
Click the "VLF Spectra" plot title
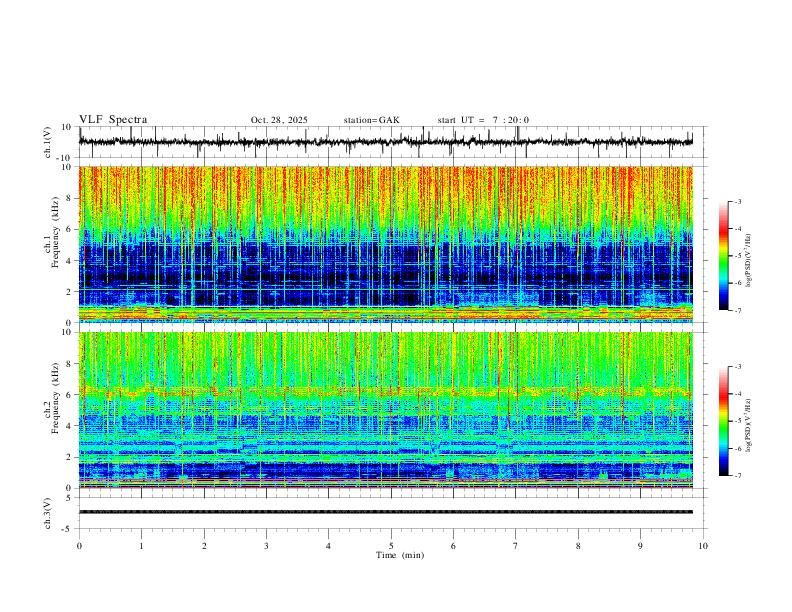point(113,120)
